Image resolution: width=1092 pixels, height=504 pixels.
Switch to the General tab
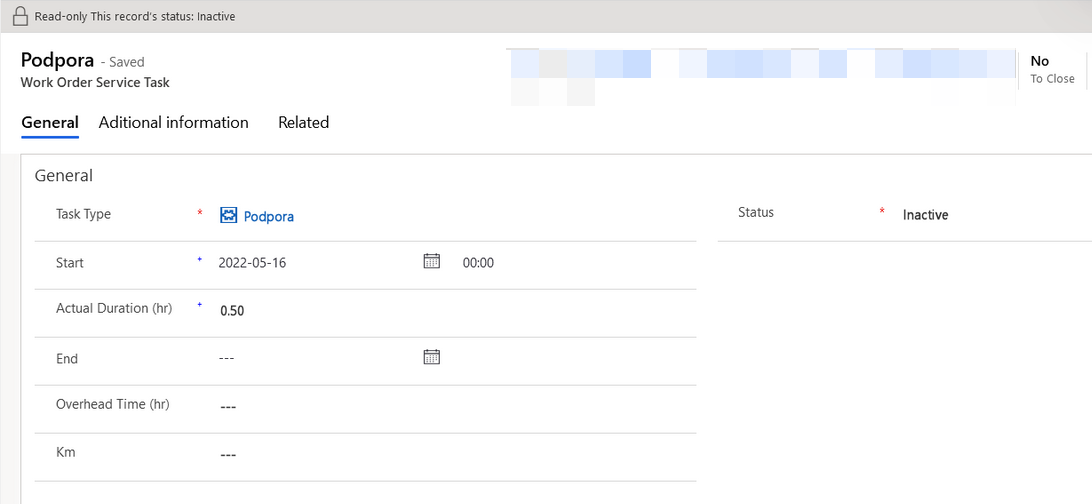[50, 123]
